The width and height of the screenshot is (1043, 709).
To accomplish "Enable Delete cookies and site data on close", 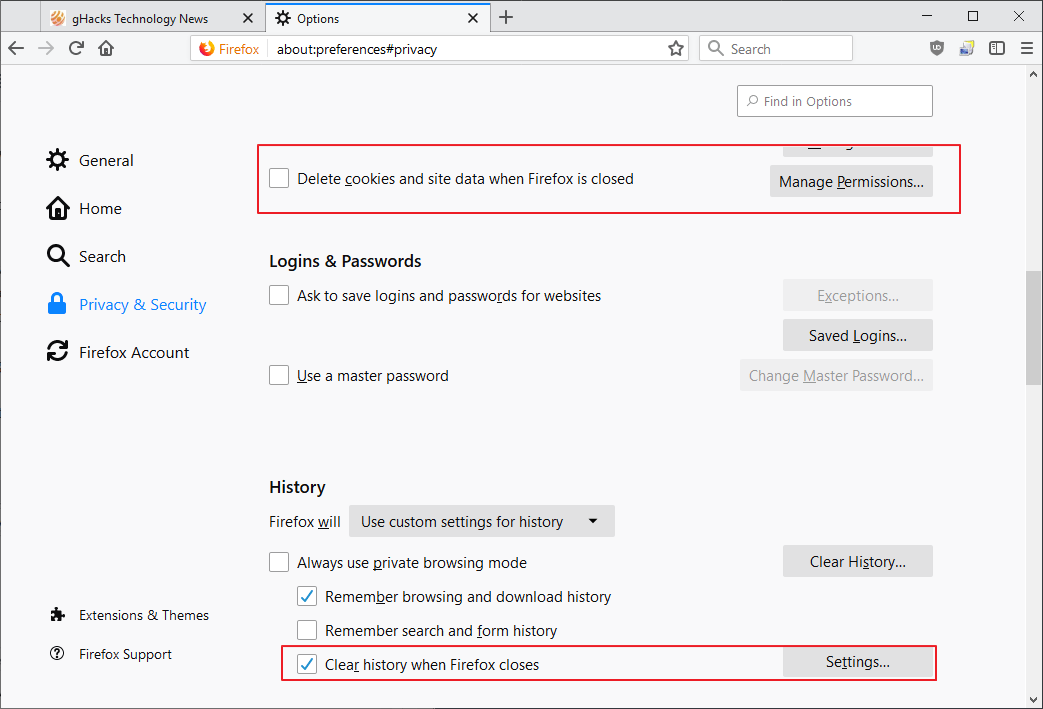I will [x=279, y=178].
